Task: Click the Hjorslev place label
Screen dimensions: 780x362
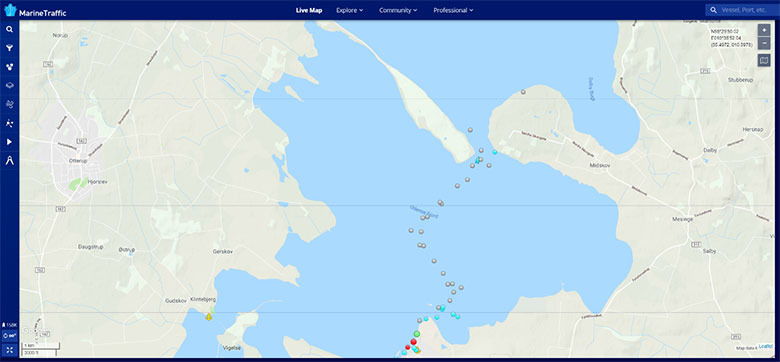Action: point(97,182)
